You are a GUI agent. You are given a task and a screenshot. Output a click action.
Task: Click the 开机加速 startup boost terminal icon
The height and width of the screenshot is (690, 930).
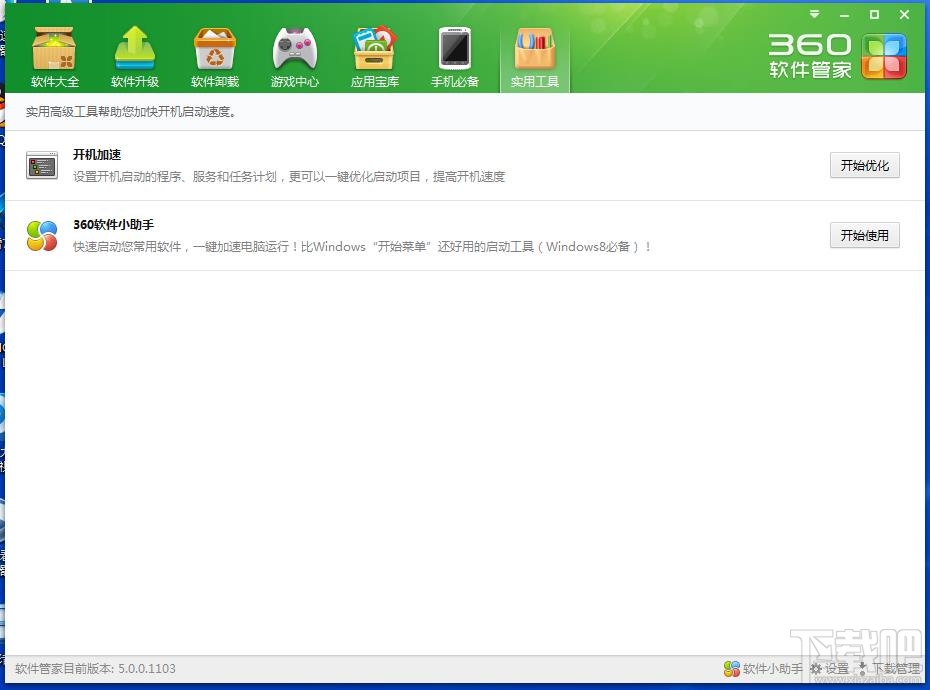click(41, 165)
